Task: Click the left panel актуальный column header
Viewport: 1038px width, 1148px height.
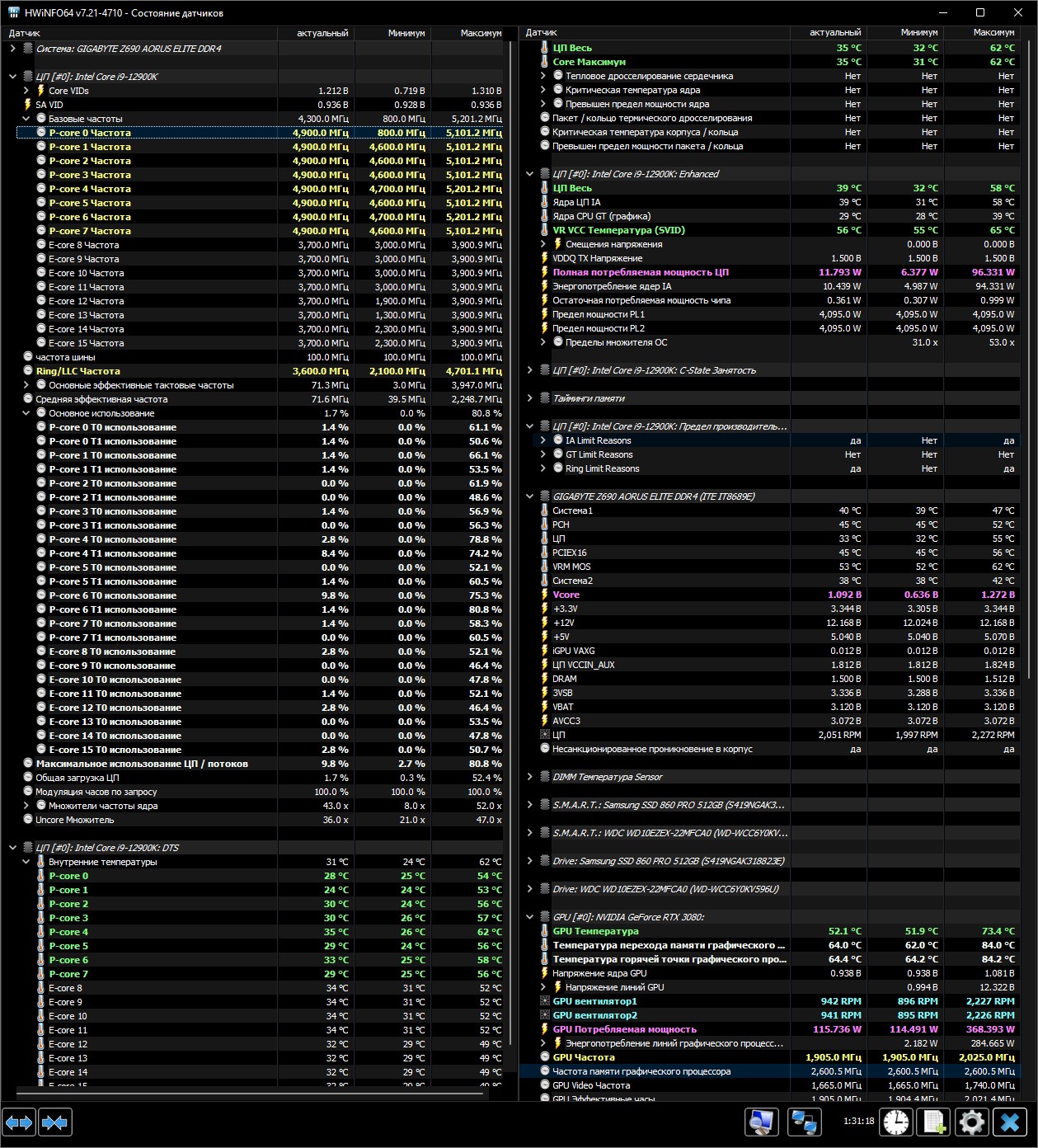Action: point(316,33)
